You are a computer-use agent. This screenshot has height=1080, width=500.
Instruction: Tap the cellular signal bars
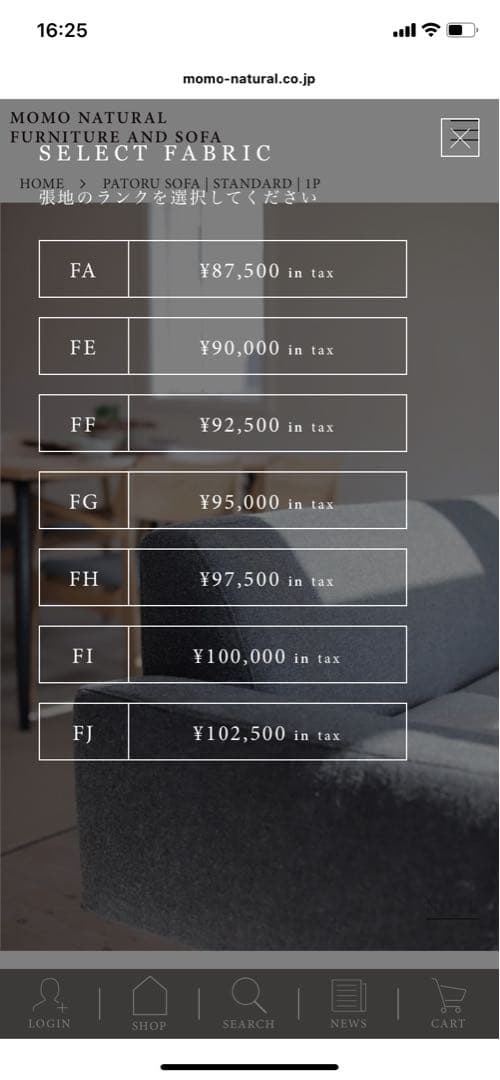[x=404, y=30]
